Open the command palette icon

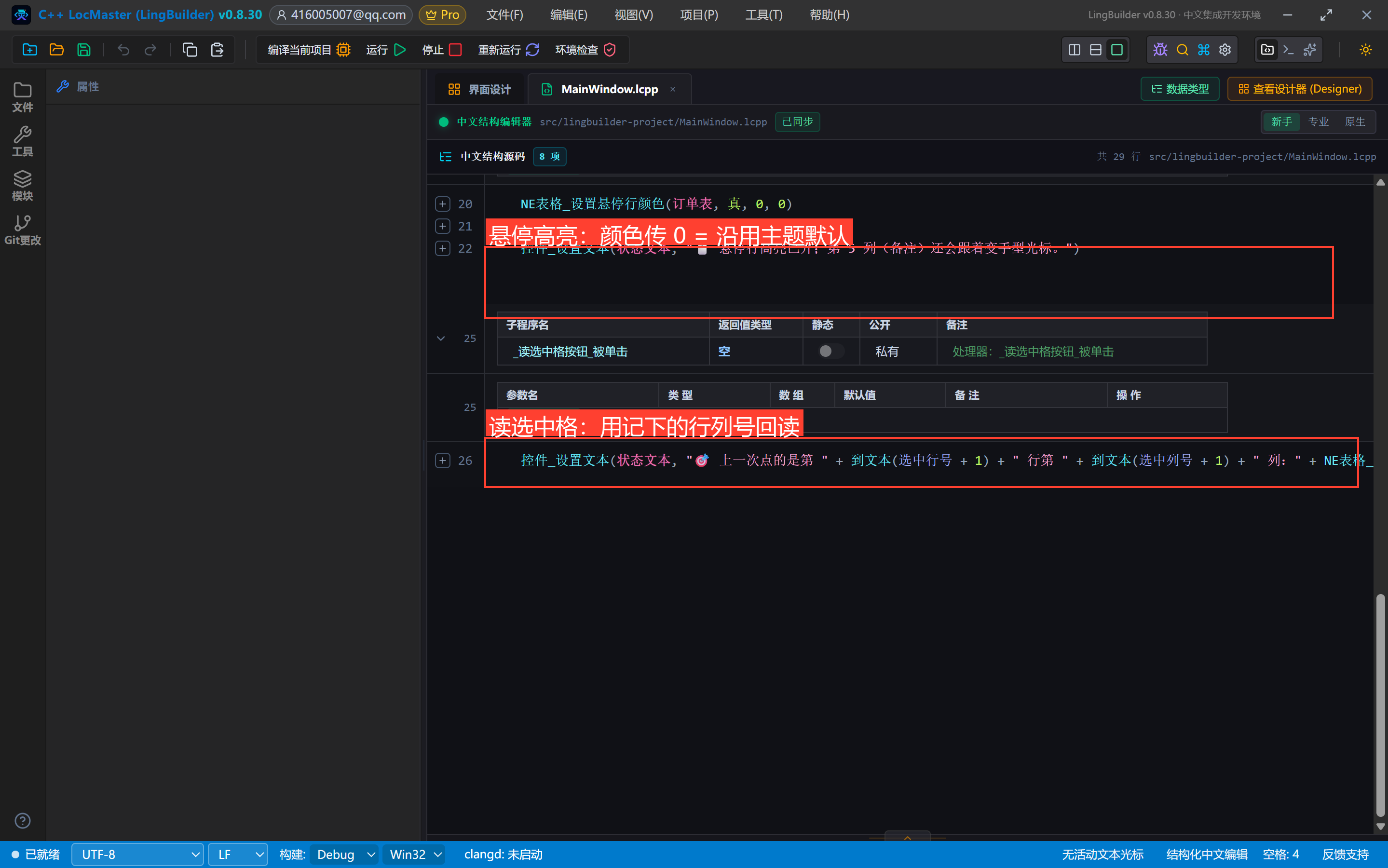(x=1203, y=50)
